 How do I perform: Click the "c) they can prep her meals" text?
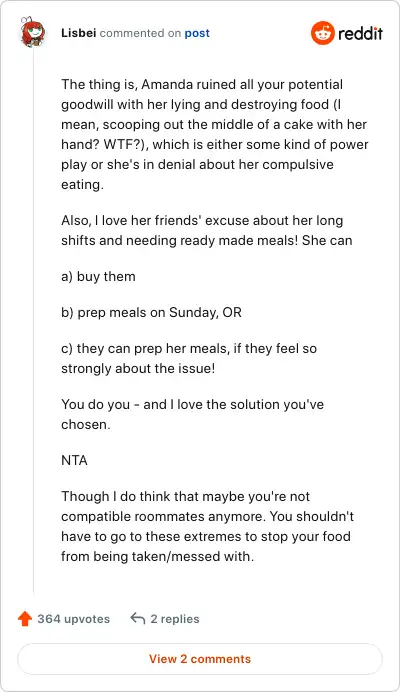pyautogui.click(x=189, y=358)
